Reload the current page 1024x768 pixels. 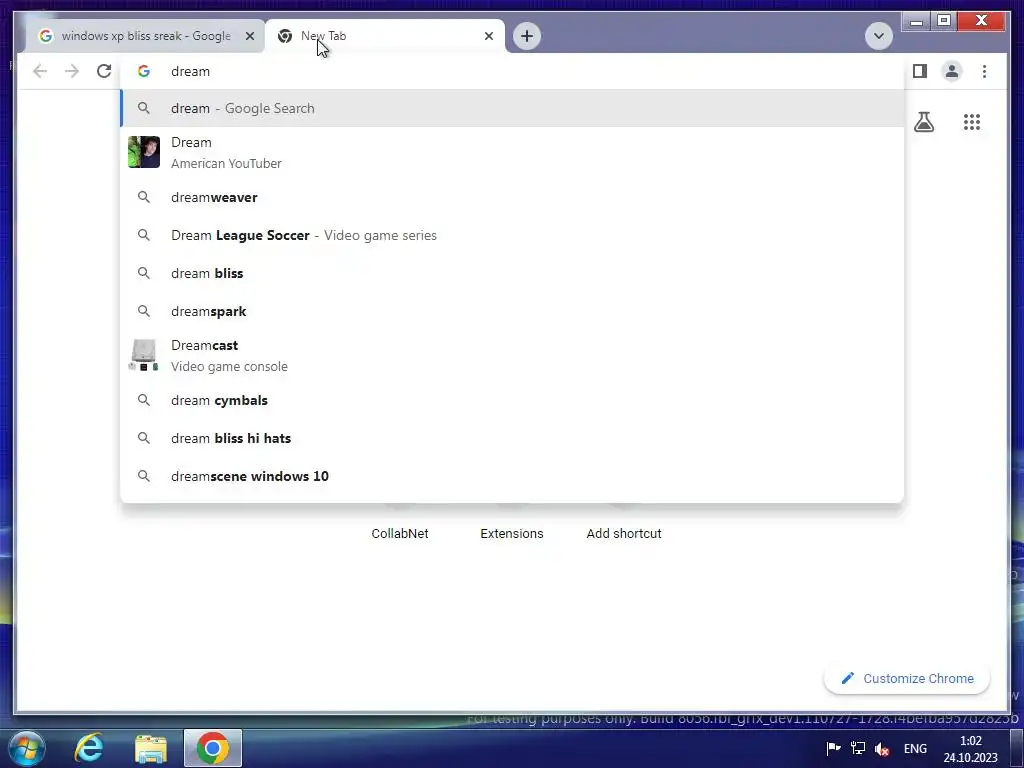(104, 71)
